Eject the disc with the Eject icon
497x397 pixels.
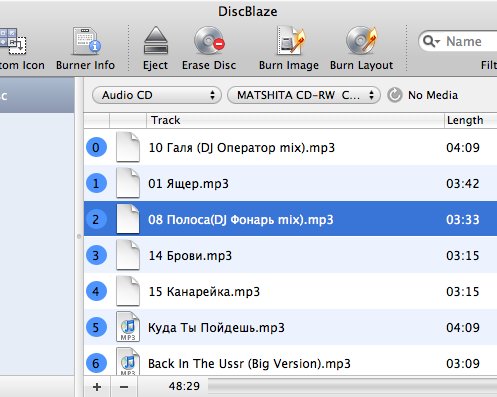tap(155, 41)
